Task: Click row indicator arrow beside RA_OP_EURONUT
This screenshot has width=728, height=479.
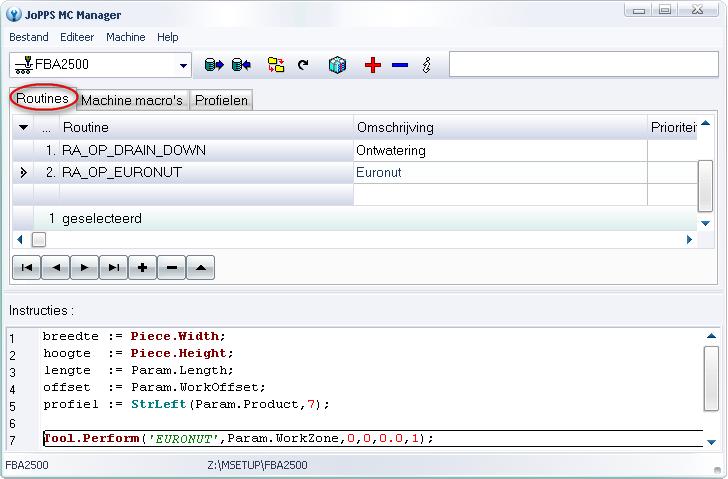Action: [23, 173]
